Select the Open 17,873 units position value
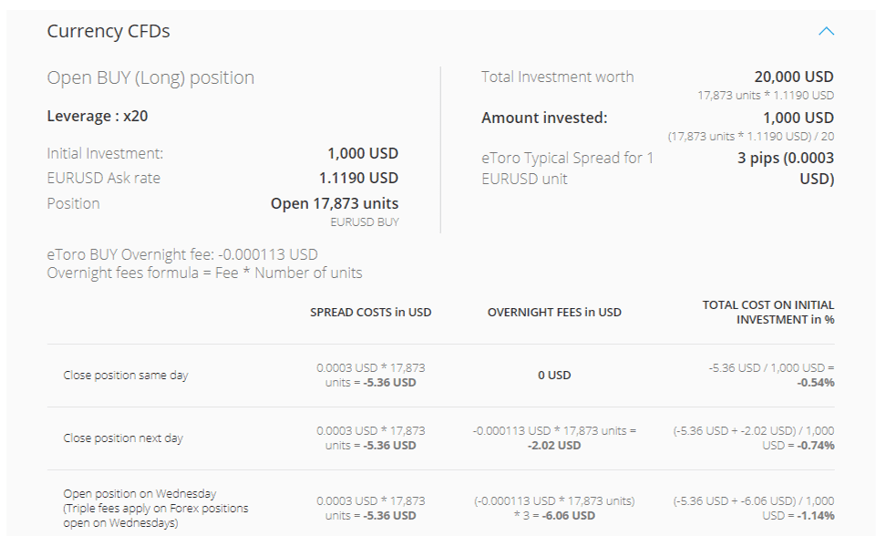The height and width of the screenshot is (548, 884). click(334, 204)
